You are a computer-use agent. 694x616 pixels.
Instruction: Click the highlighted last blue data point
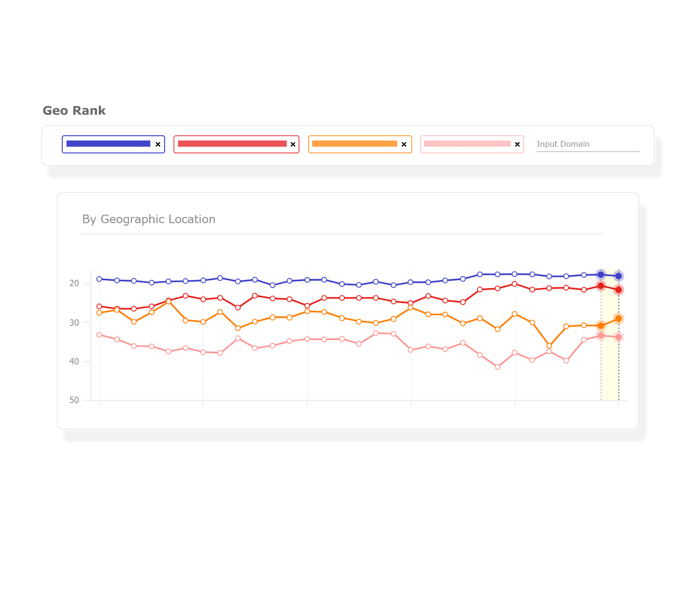tap(619, 276)
